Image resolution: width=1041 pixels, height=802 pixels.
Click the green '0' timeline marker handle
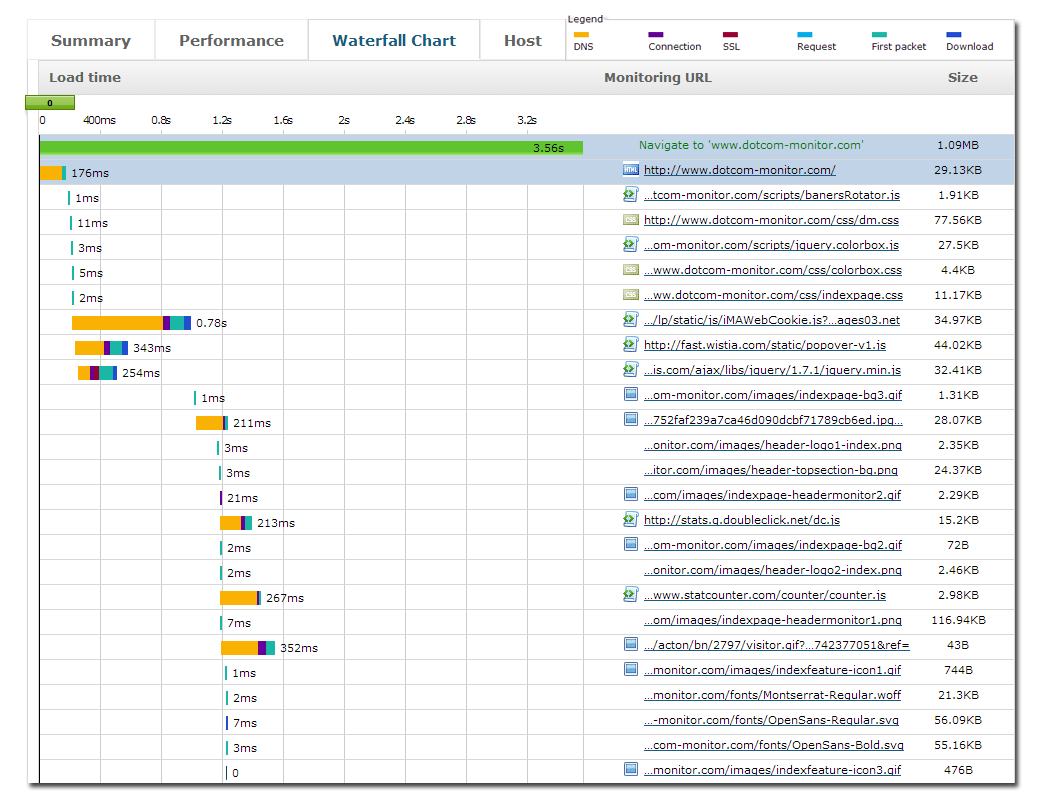point(50,102)
